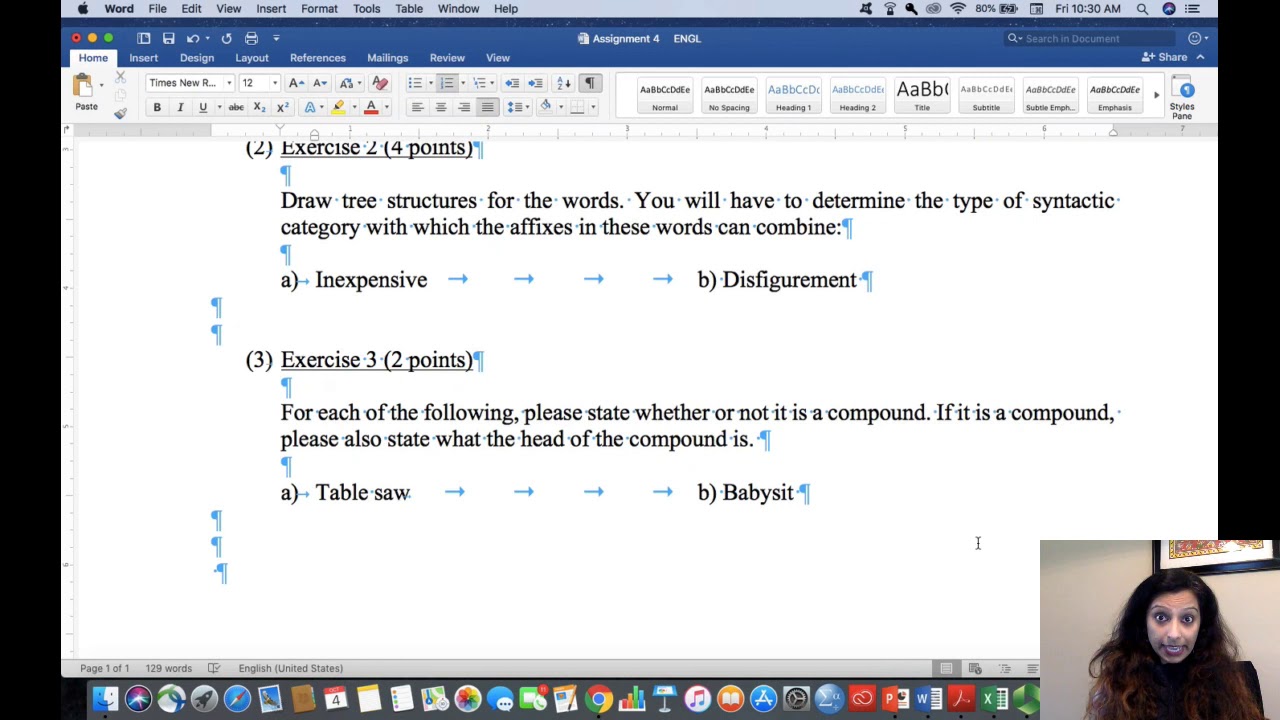The height and width of the screenshot is (720, 1280).
Task: Apply Subscript formatting
Action: 259,107
